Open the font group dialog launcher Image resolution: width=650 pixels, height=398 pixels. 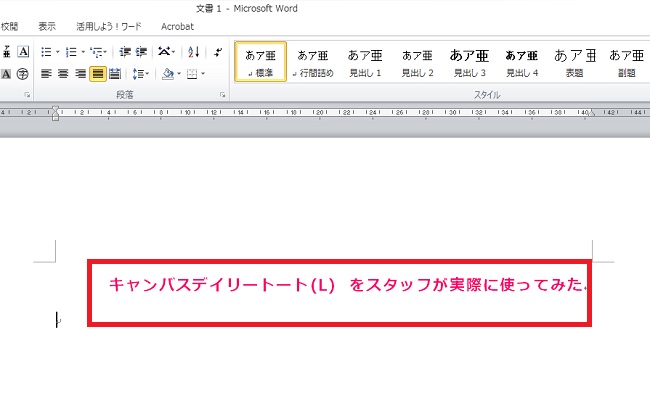coord(27,95)
